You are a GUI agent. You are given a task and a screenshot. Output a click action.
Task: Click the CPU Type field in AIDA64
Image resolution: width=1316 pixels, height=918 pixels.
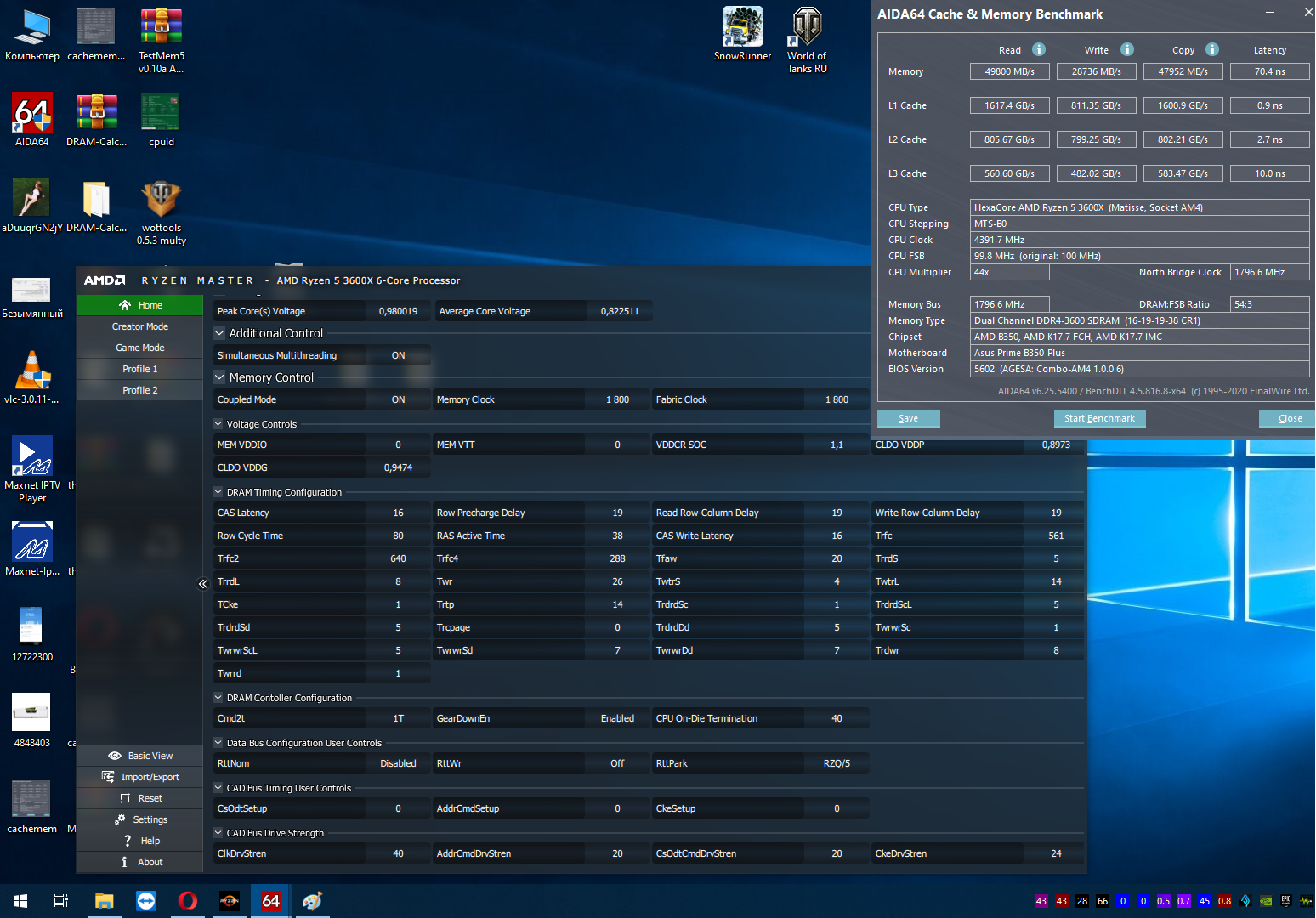pyautogui.click(x=1139, y=207)
